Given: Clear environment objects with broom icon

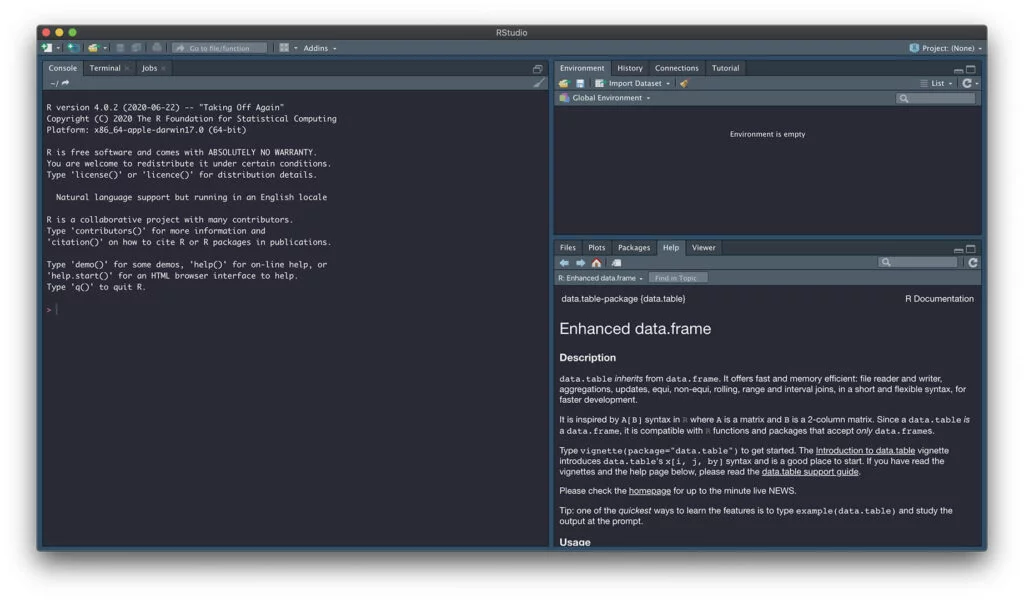Looking at the screenshot, I should pyautogui.click(x=684, y=84).
